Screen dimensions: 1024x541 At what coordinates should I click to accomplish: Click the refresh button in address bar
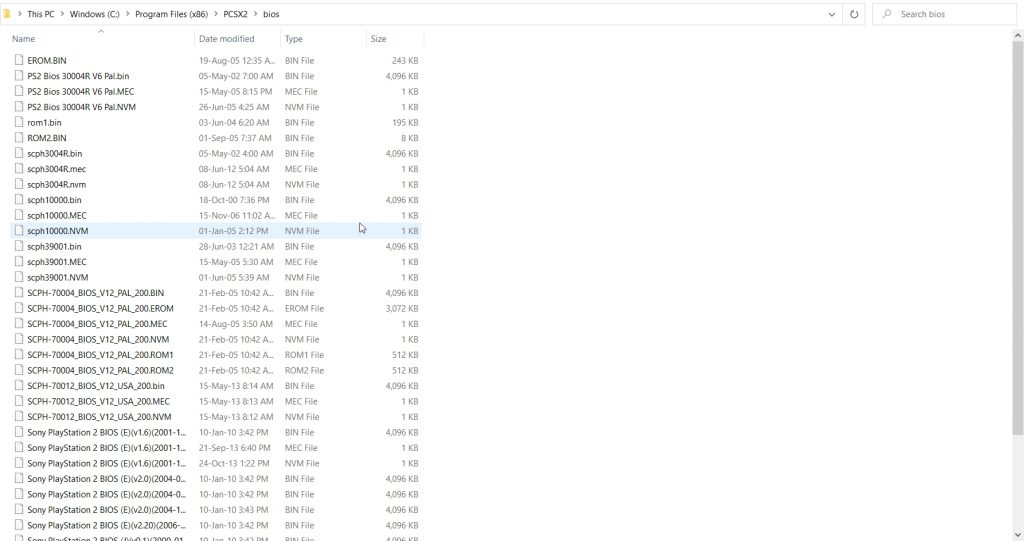[x=854, y=14]
